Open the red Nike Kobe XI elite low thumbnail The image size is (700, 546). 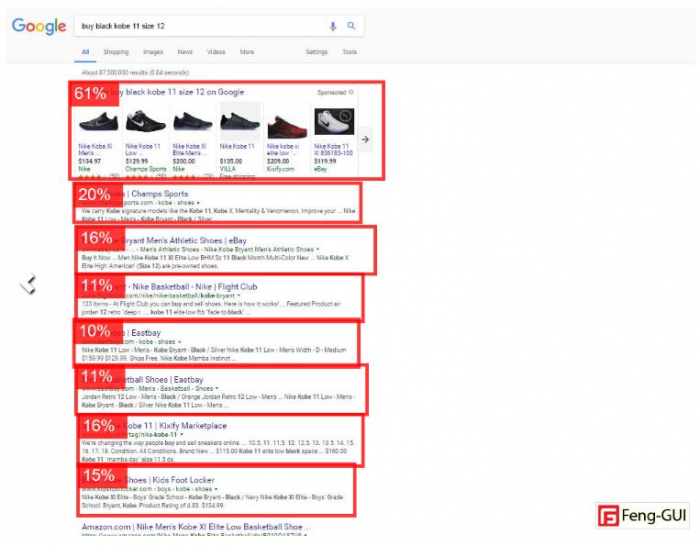point(287,126)
